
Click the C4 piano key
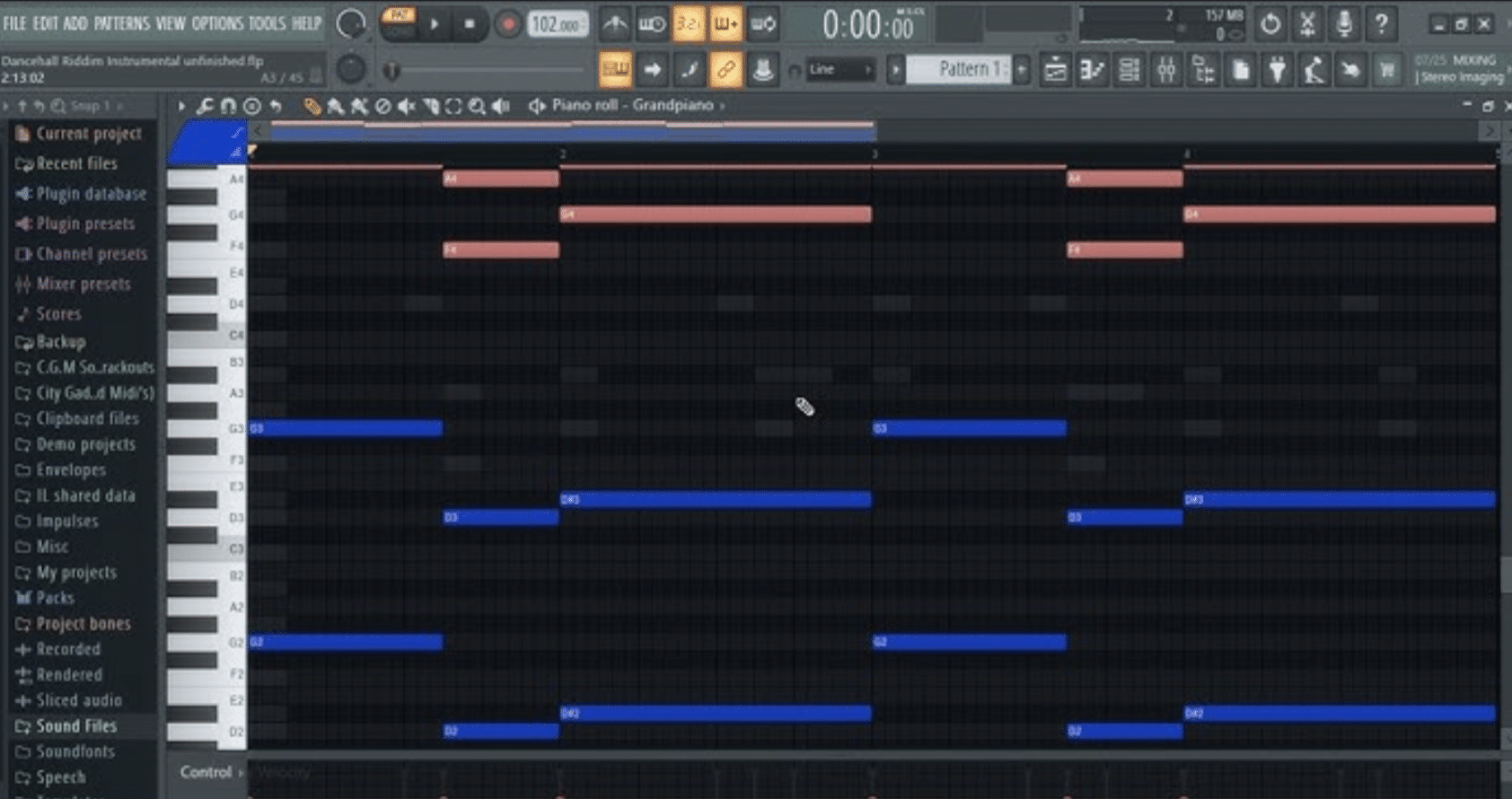[x=207, y=336]
